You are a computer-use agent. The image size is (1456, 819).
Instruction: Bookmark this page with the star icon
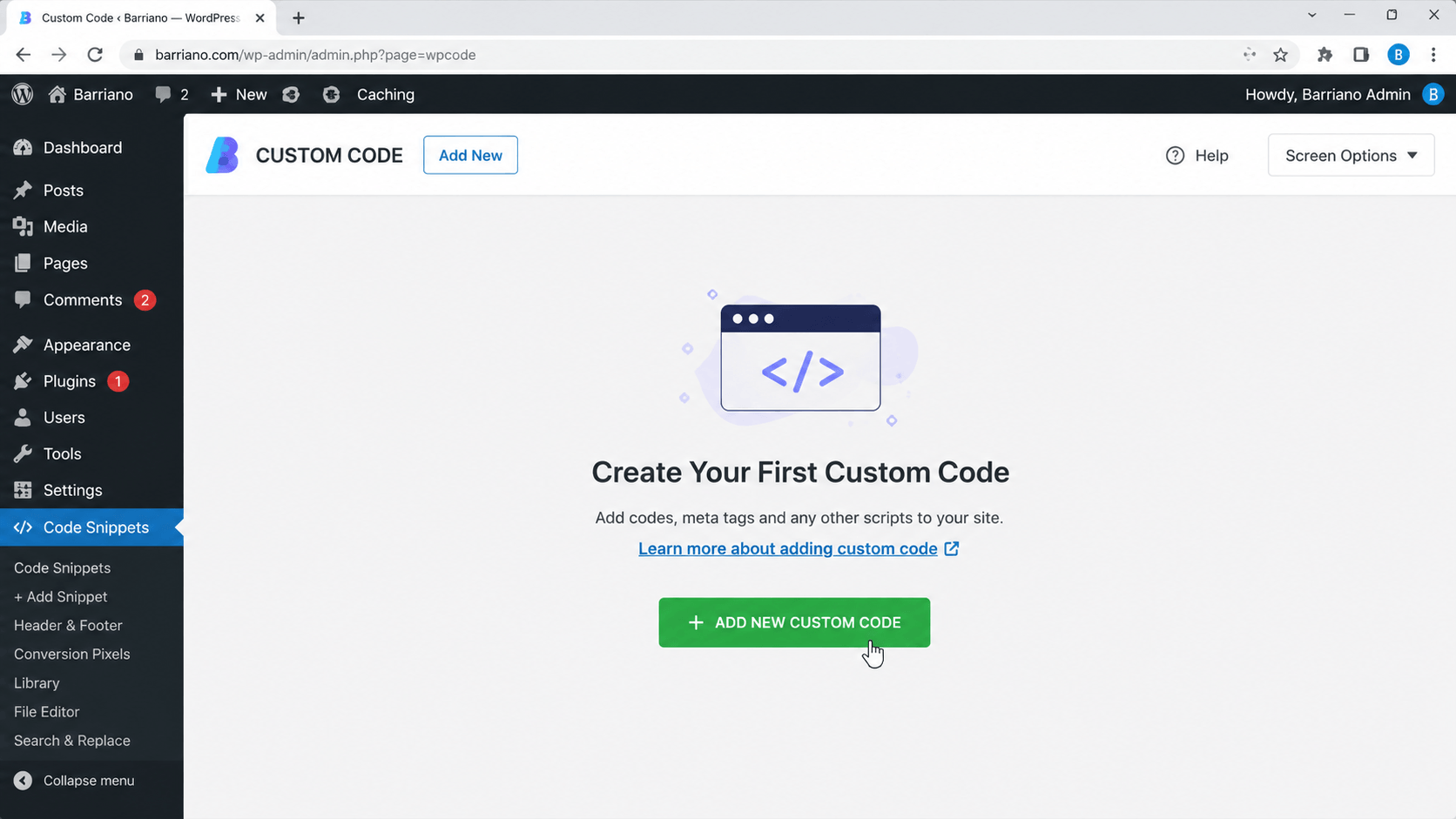1280,55
